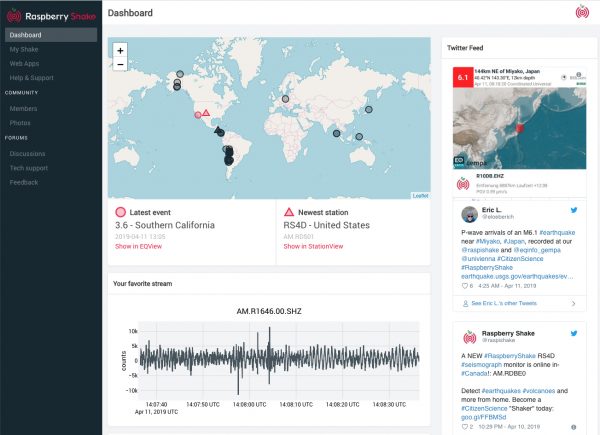Click the Raspberry Shake tweet avatar
This screenshot has width=600, height=435.
[470, 337]
